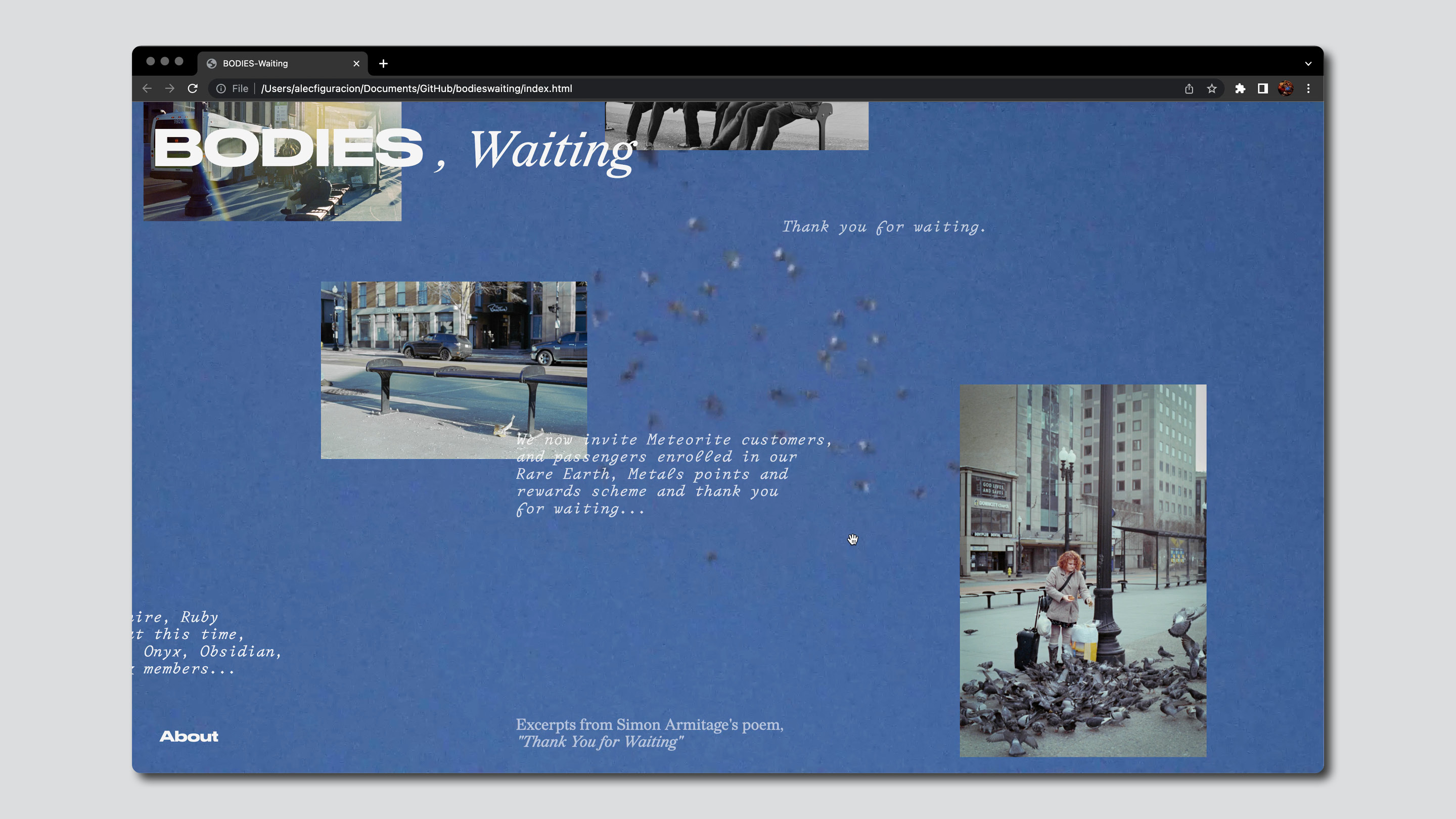Expand the tab search chevron

coord(1308,63)
